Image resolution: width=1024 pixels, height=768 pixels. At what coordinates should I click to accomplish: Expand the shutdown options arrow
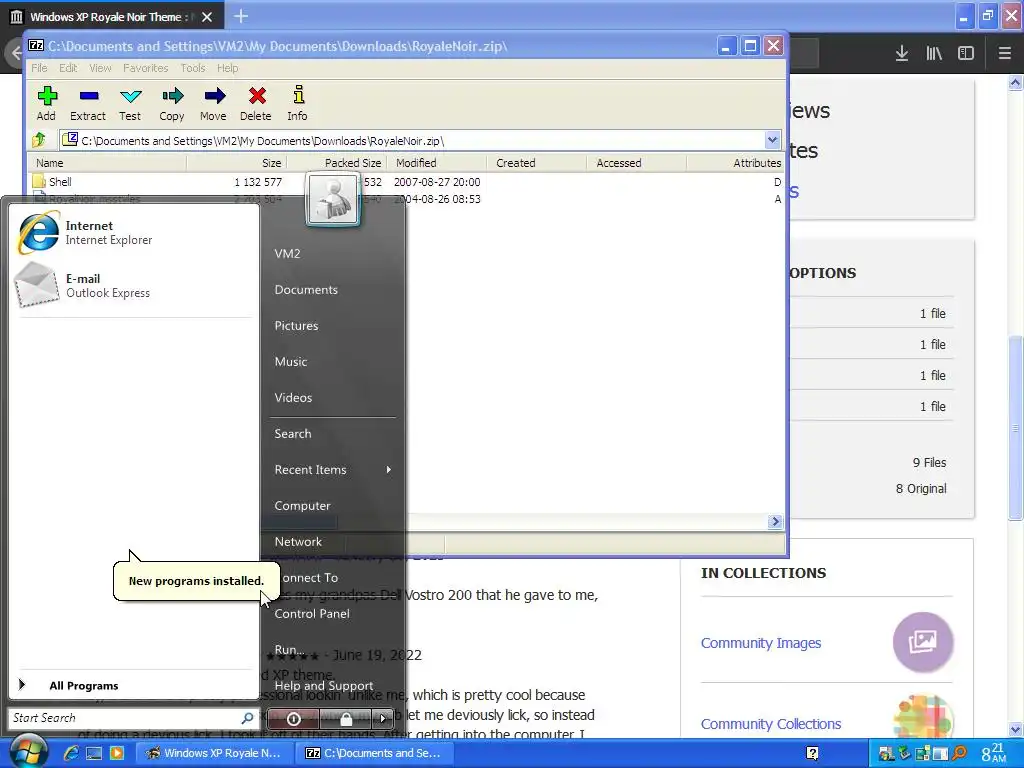383,719
